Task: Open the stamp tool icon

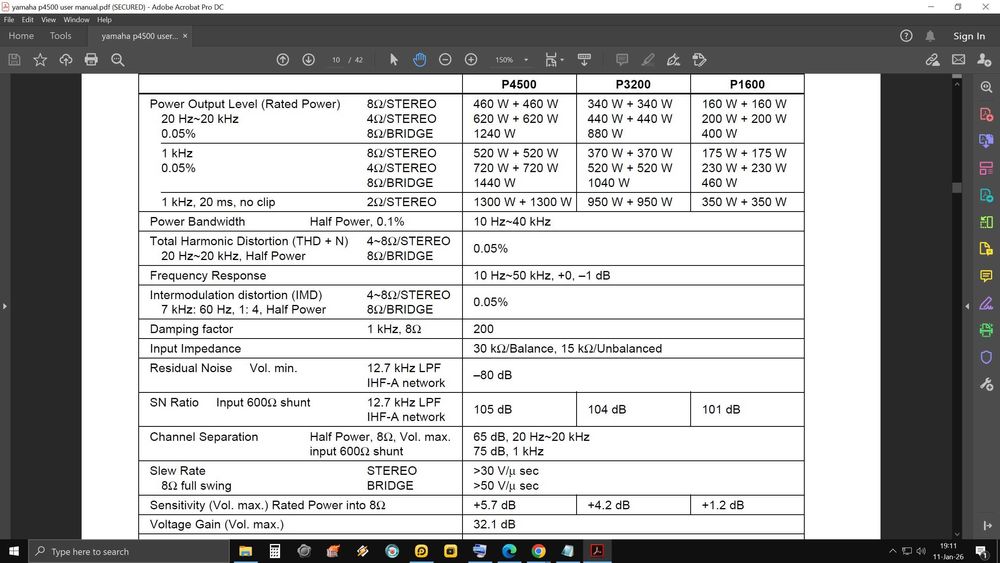Action: [x=699, y=60]
